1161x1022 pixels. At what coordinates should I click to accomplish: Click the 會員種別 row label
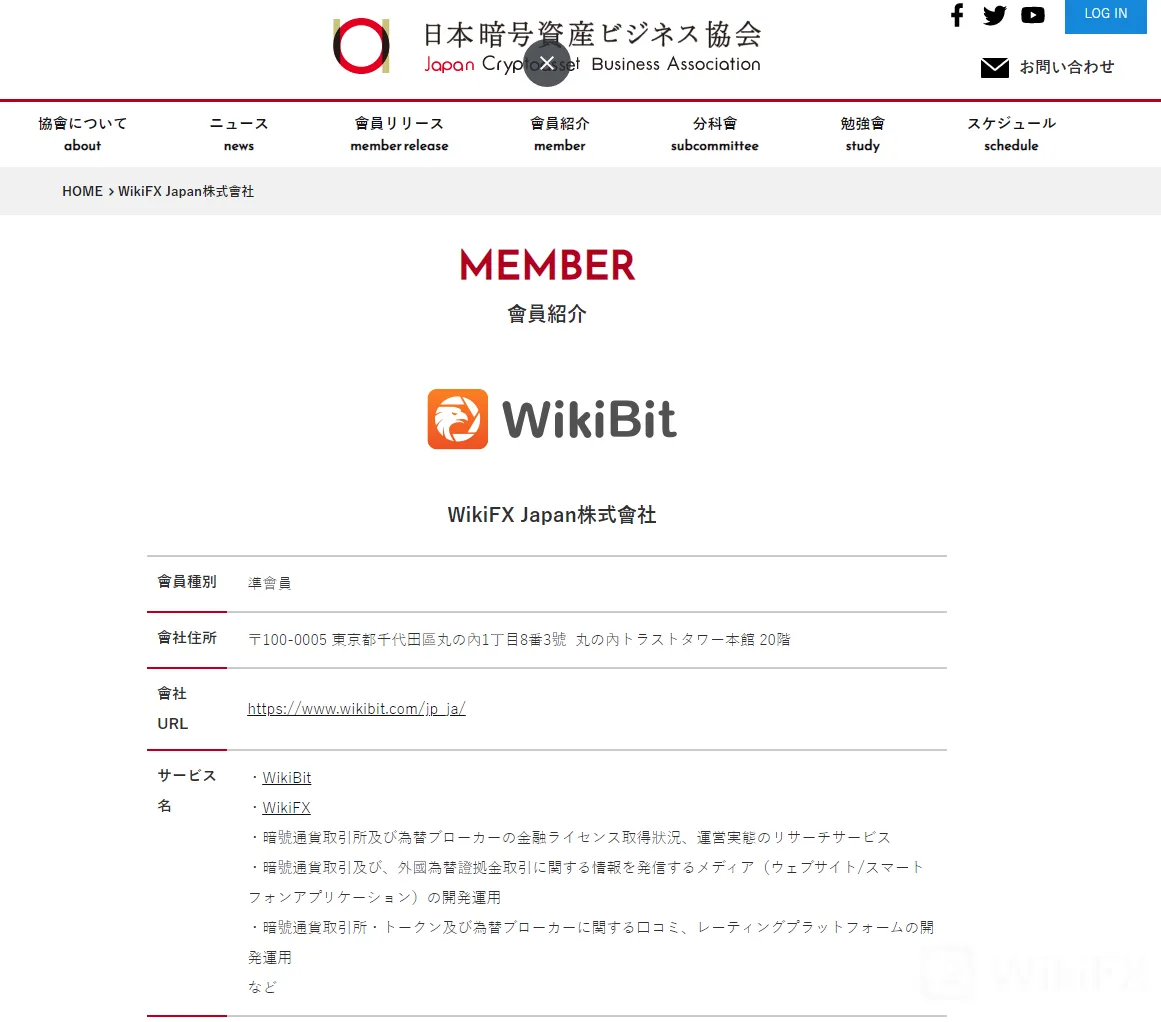click(187, 582)
